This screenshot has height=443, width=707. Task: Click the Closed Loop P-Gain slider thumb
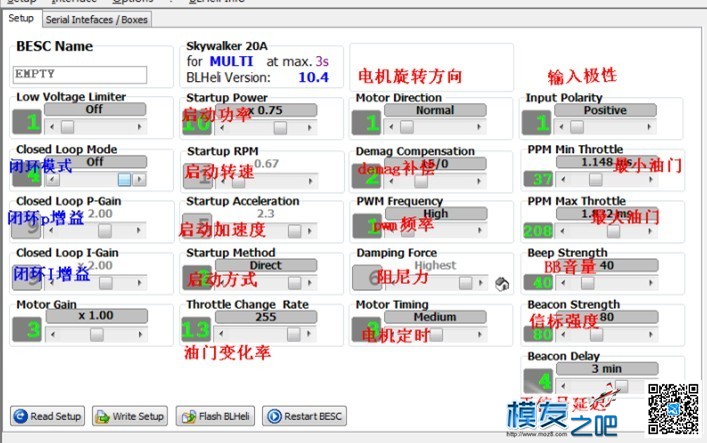click(105, 231)
